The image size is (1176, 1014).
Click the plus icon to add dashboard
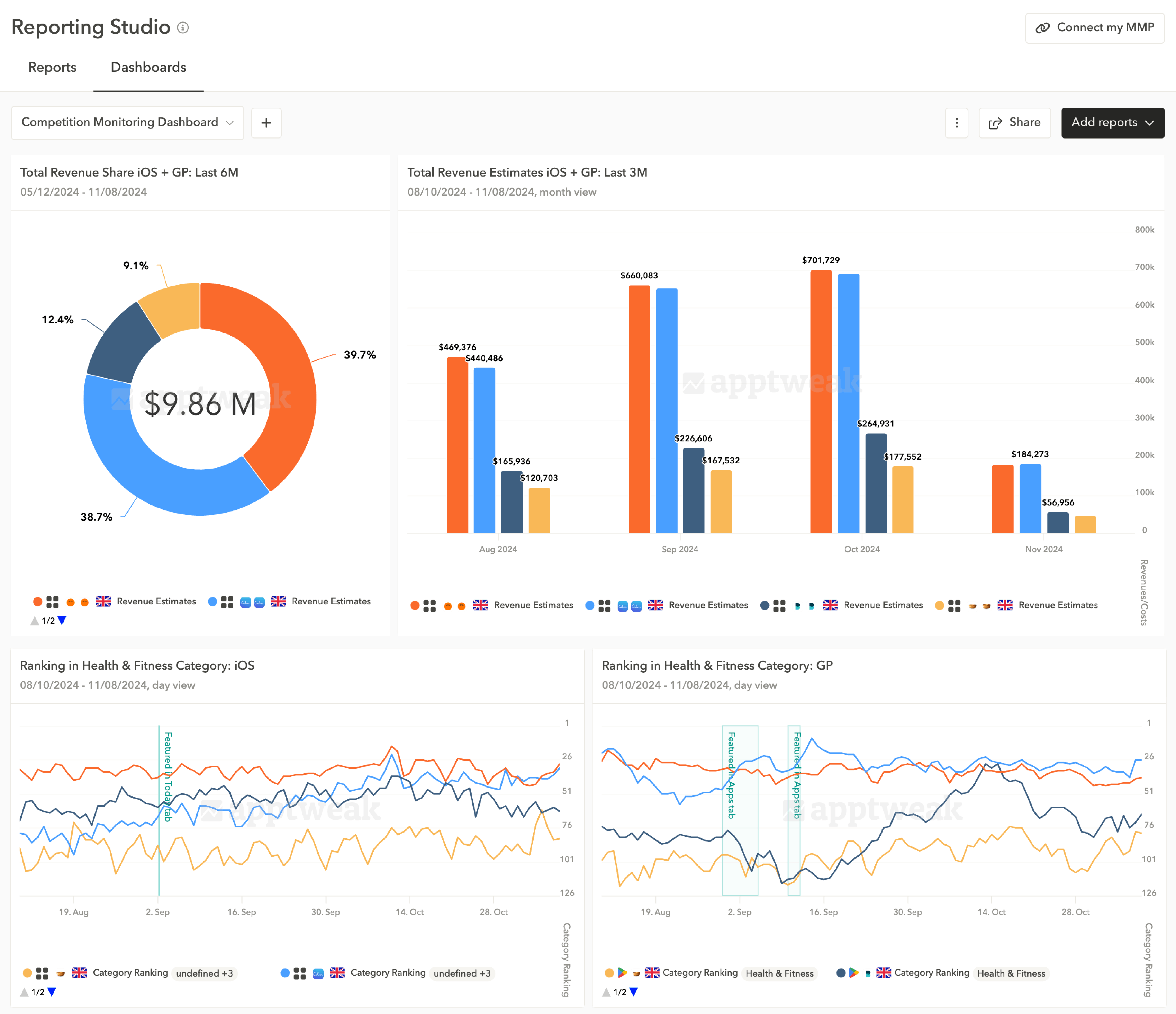266,123
